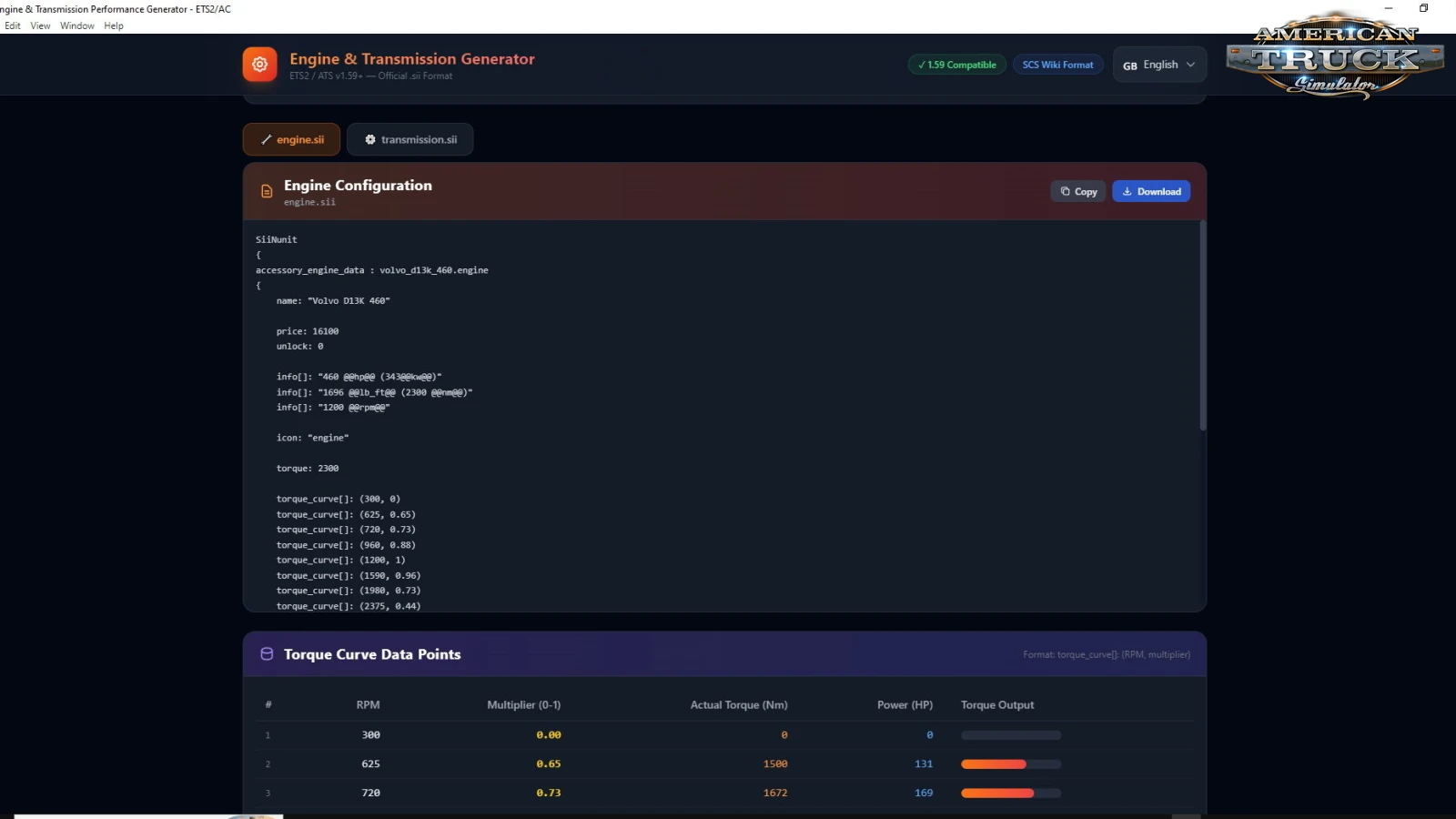The image size is (1456, 819).
Task: Open the English language dropdown
Action: click(1159, 65)
